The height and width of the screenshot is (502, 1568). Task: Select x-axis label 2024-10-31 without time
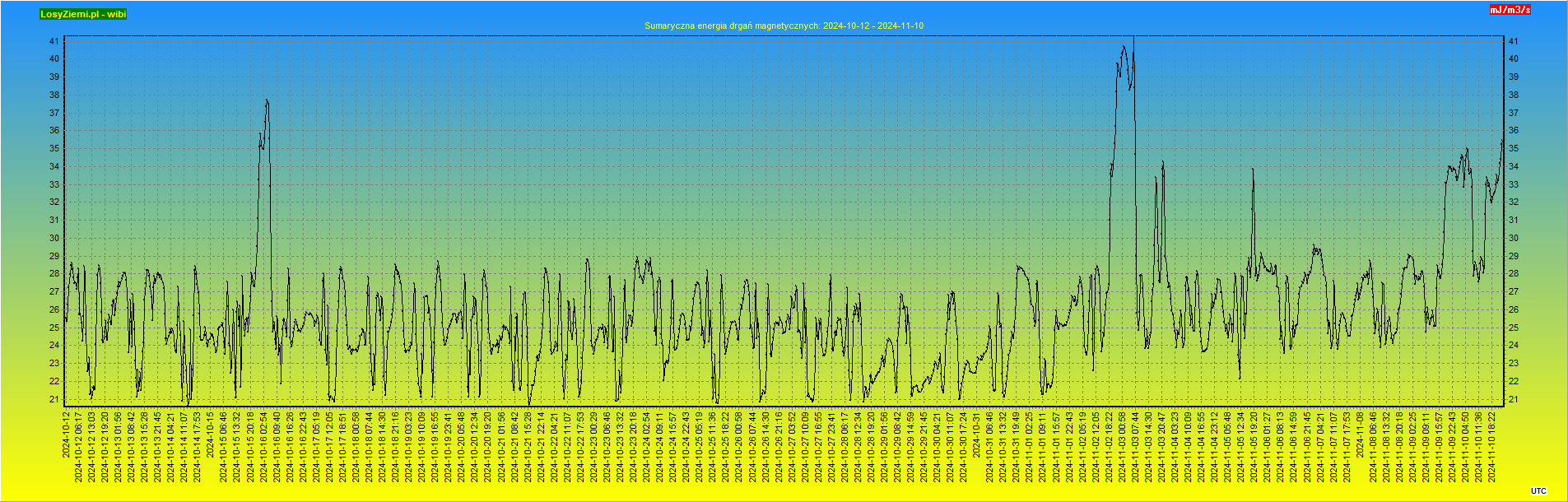(977, 435)
